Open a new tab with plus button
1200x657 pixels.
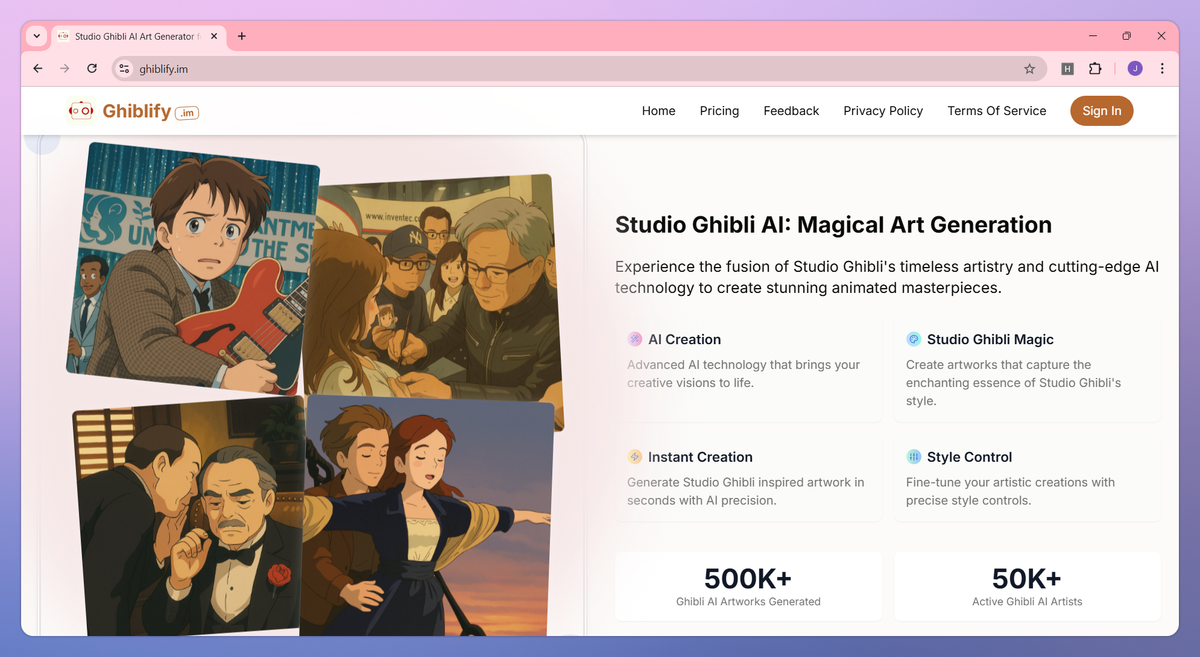point(242,36)
